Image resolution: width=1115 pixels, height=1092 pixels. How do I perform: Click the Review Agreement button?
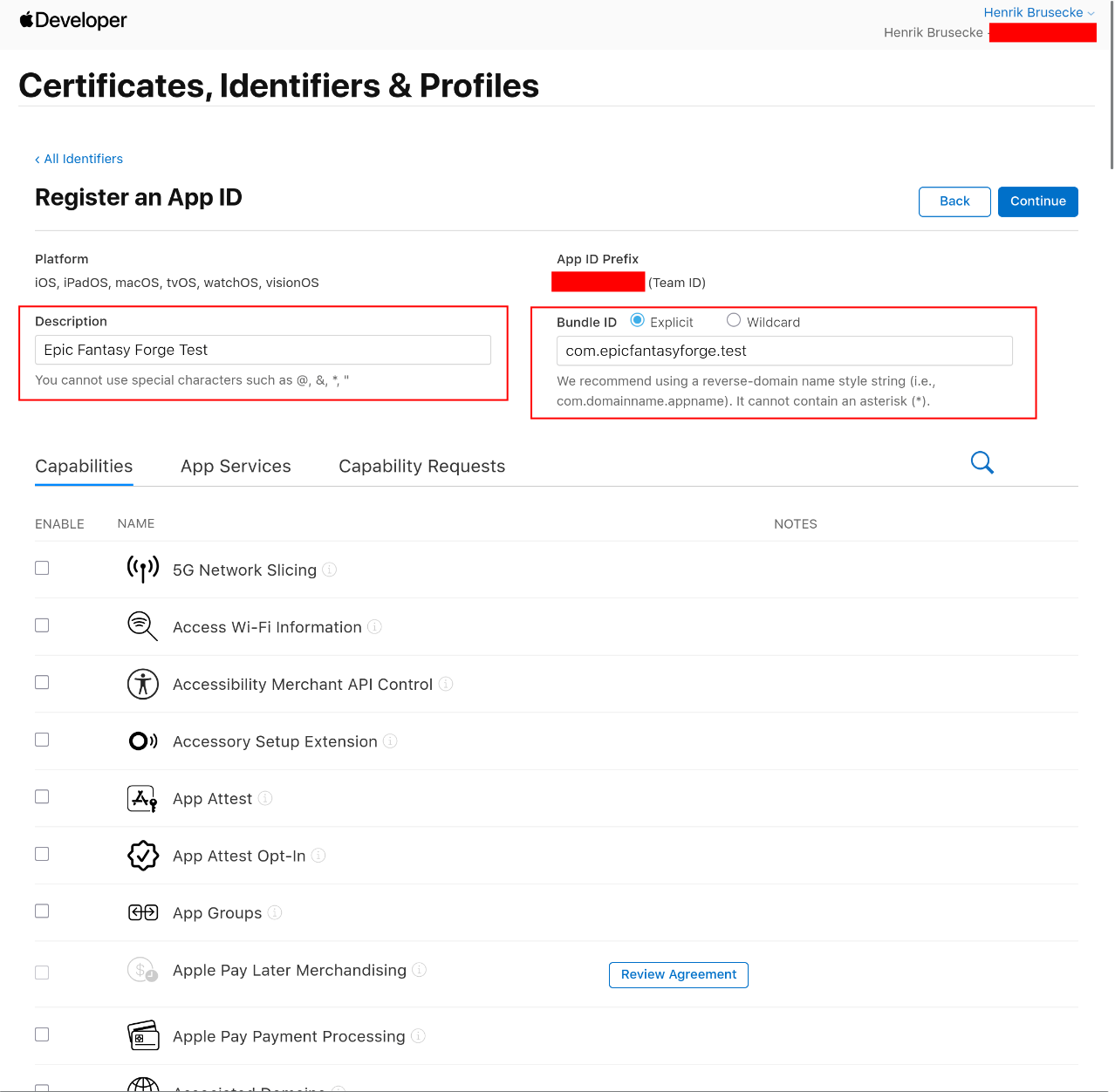678,974
